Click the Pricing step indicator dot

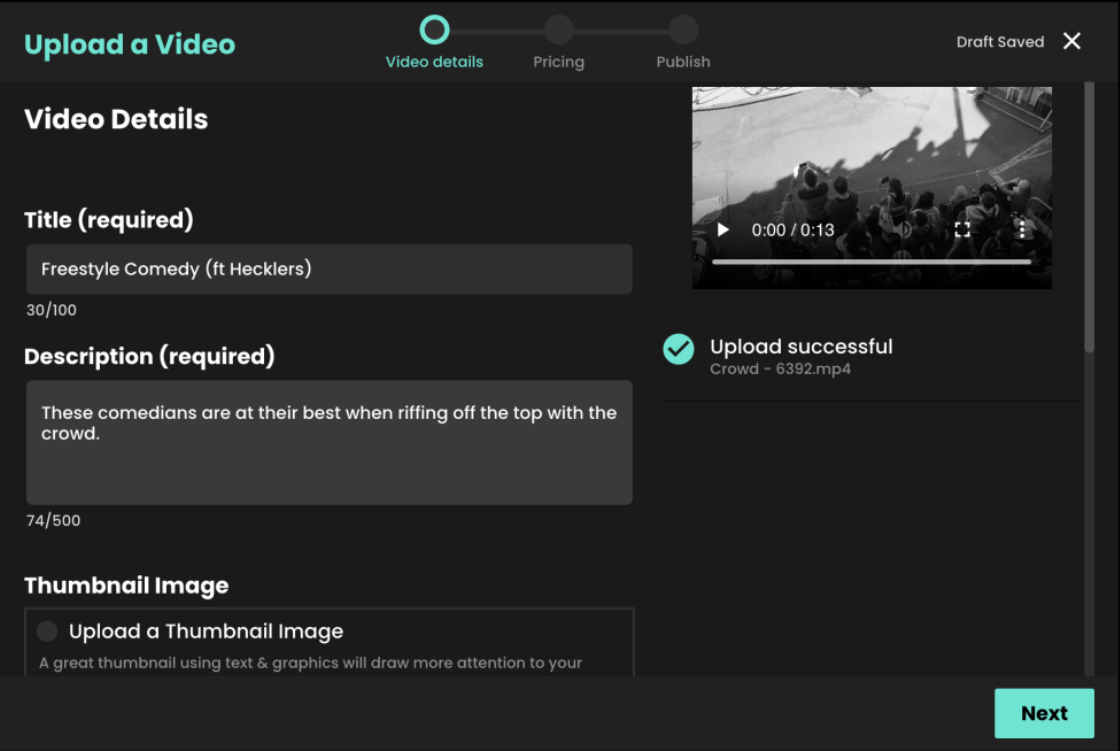[x=559, y=29]
